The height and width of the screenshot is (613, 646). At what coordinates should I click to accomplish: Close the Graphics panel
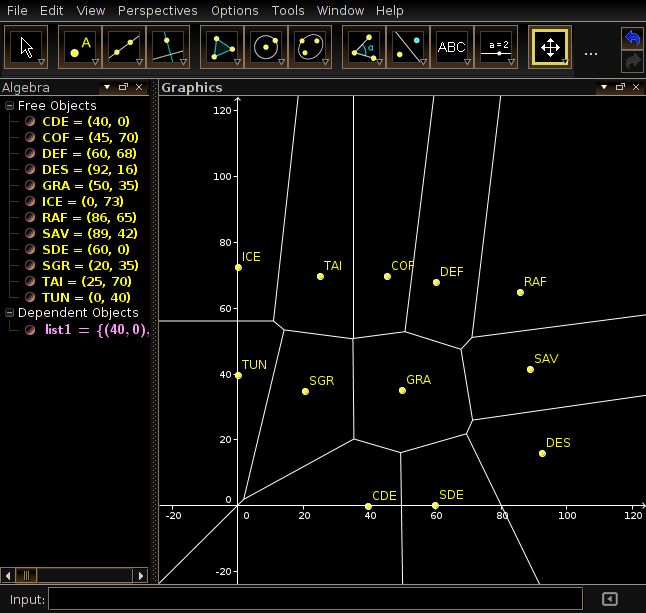click(636, 87)
